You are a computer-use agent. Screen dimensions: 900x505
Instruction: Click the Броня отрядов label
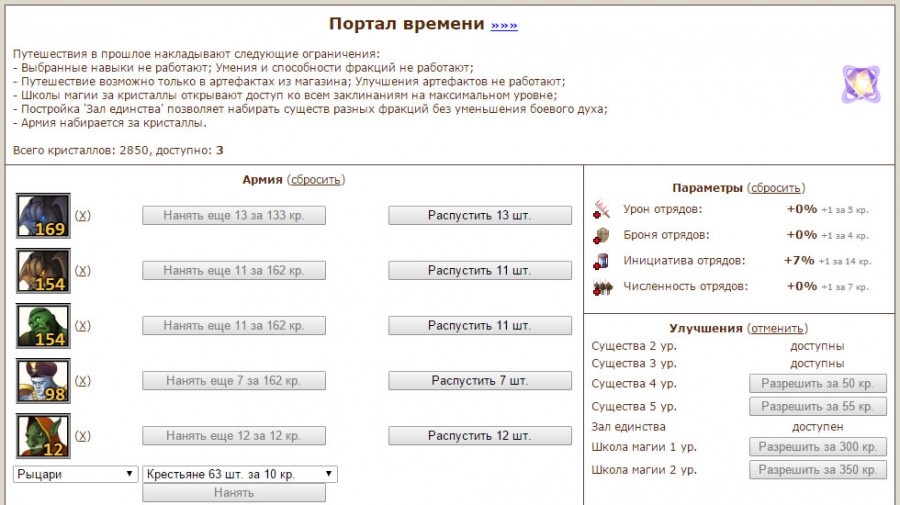(x=666, y=235)
